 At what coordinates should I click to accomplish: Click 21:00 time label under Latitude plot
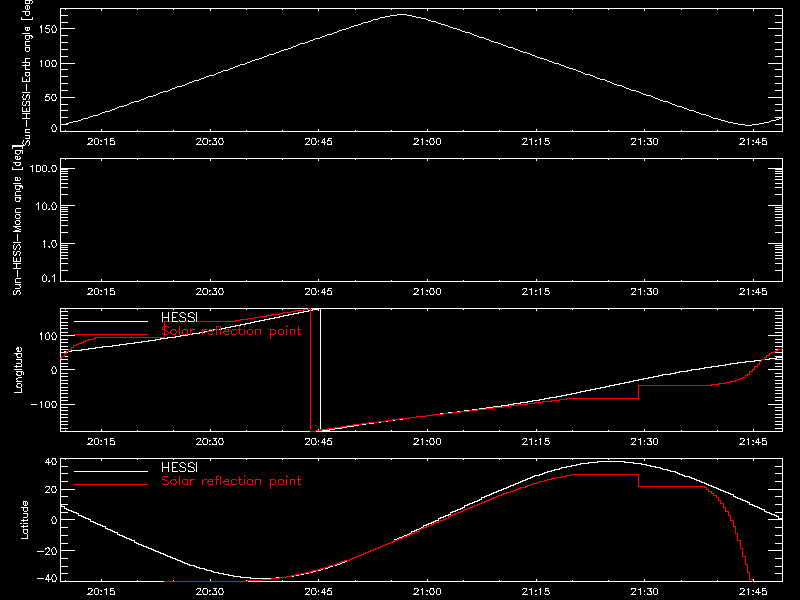click(427, 591)
